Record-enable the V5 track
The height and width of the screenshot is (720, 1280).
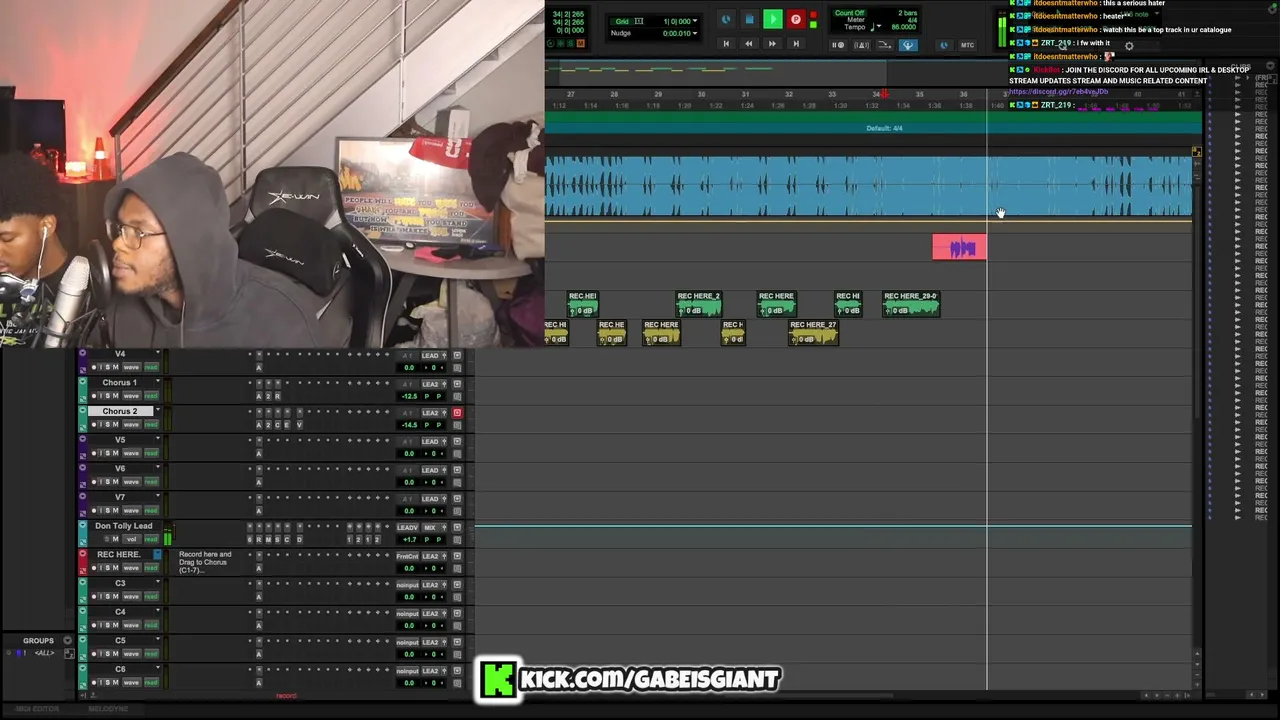point(94,453)
